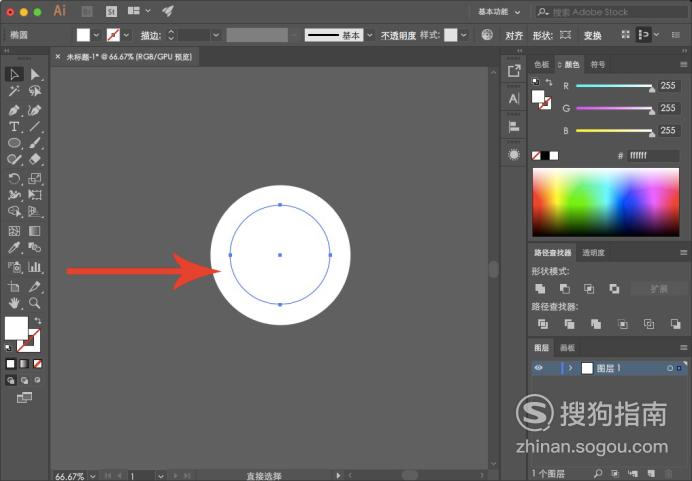Swap fill and stroke in toolbox

pyautogui.click(x=38, y=321)
